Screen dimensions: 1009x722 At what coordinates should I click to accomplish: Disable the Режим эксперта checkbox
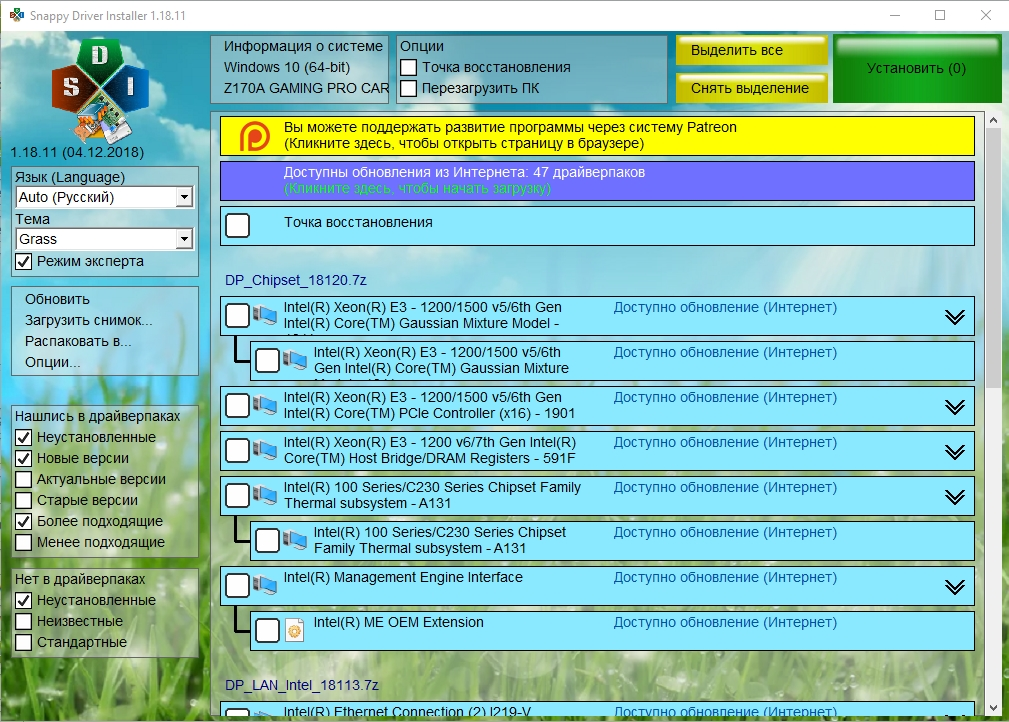pos(24,262)
